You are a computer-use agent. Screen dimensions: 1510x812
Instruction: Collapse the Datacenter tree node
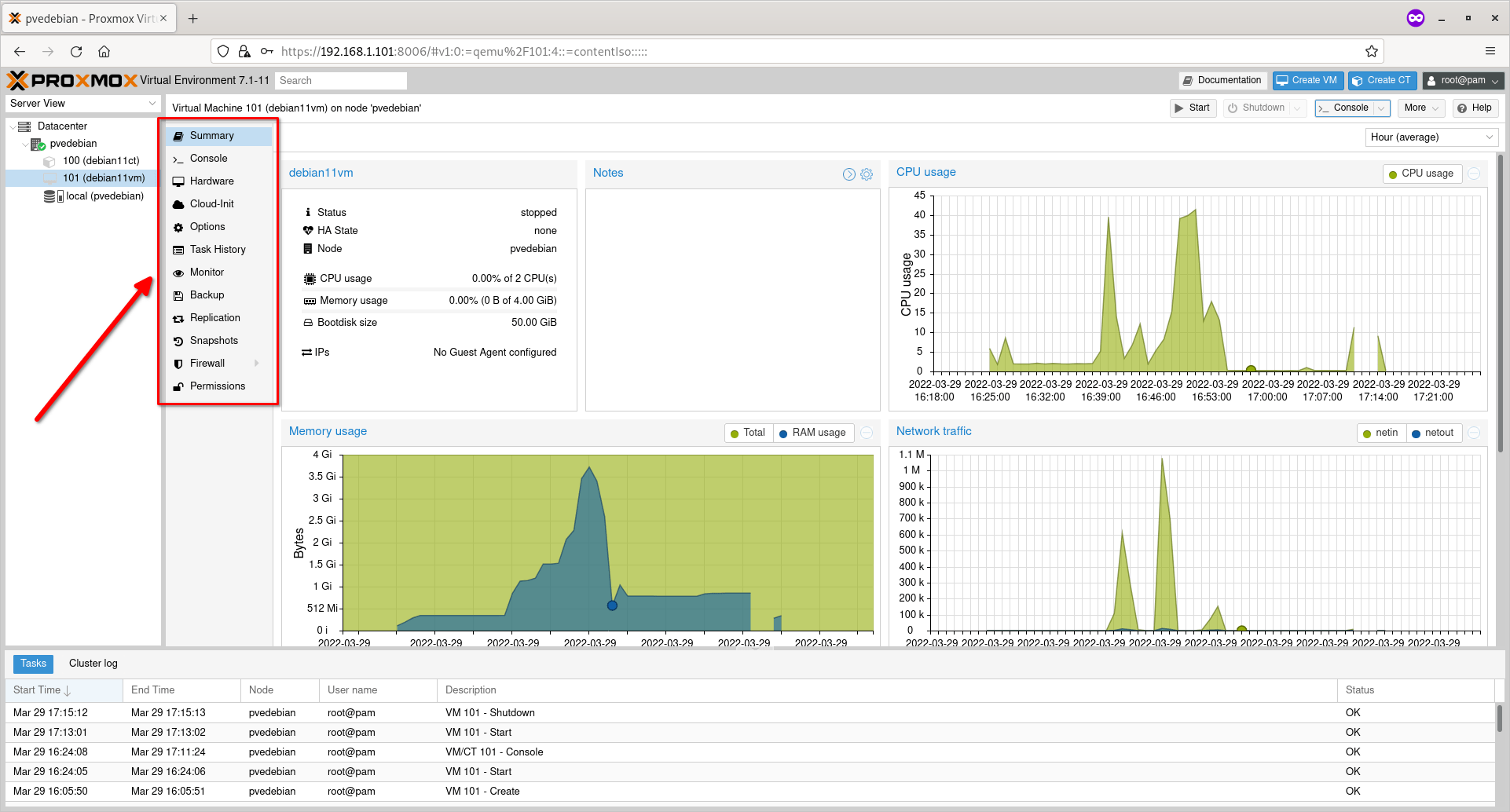12,126
